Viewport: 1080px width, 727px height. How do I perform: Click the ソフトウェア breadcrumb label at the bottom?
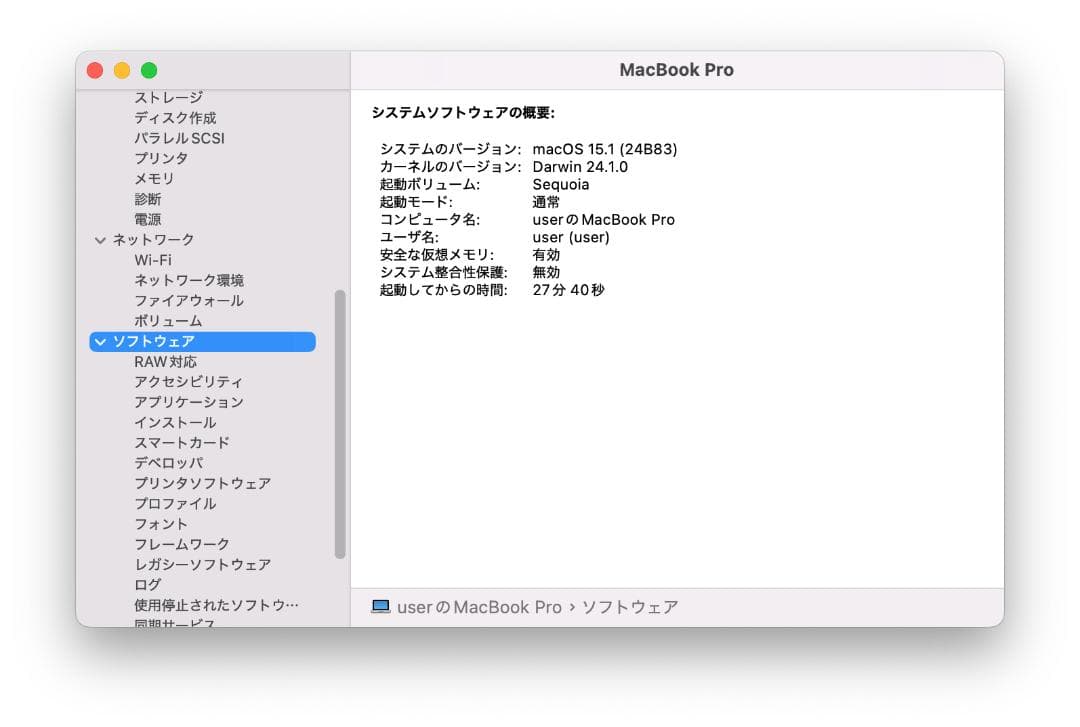(x=633, y=607)
